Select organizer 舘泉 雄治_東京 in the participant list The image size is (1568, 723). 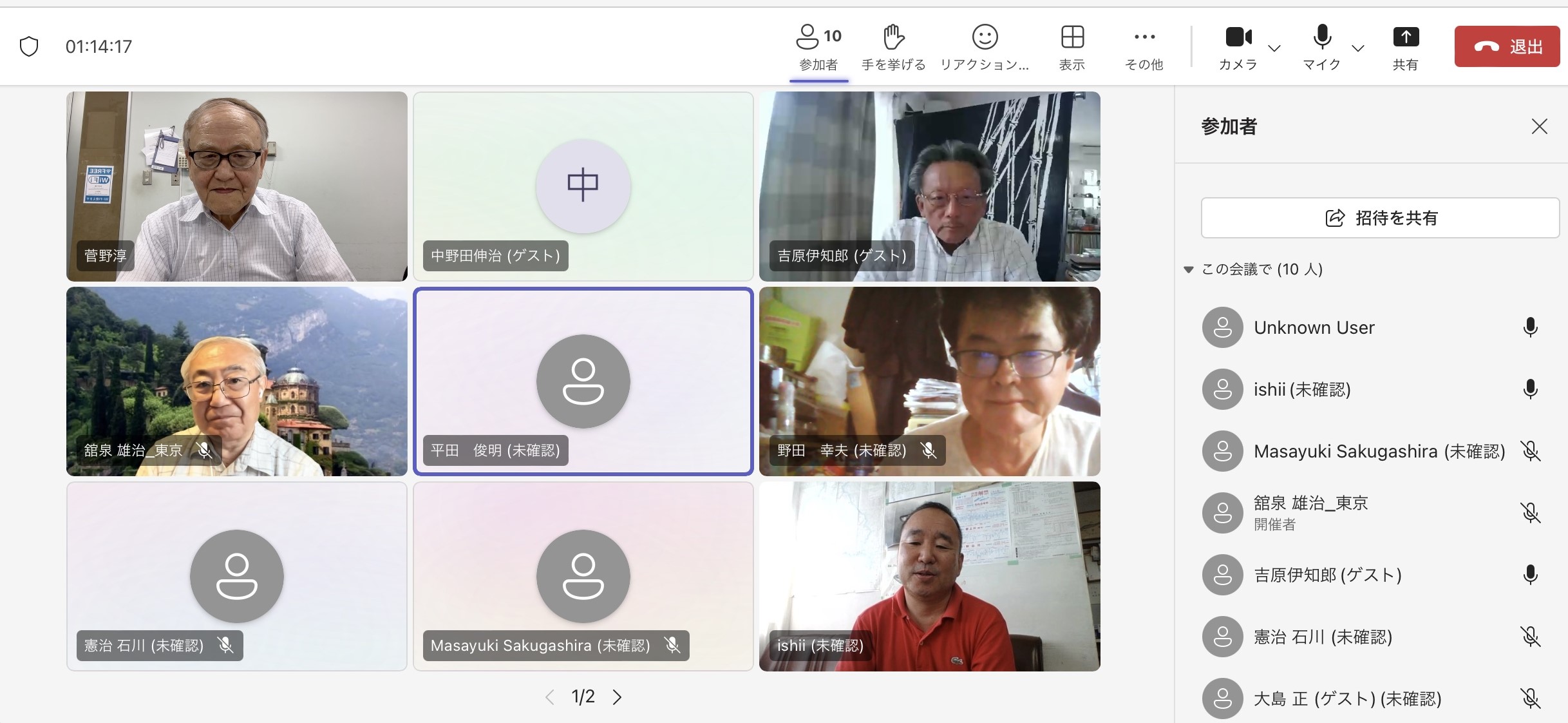coord(1371,513)
